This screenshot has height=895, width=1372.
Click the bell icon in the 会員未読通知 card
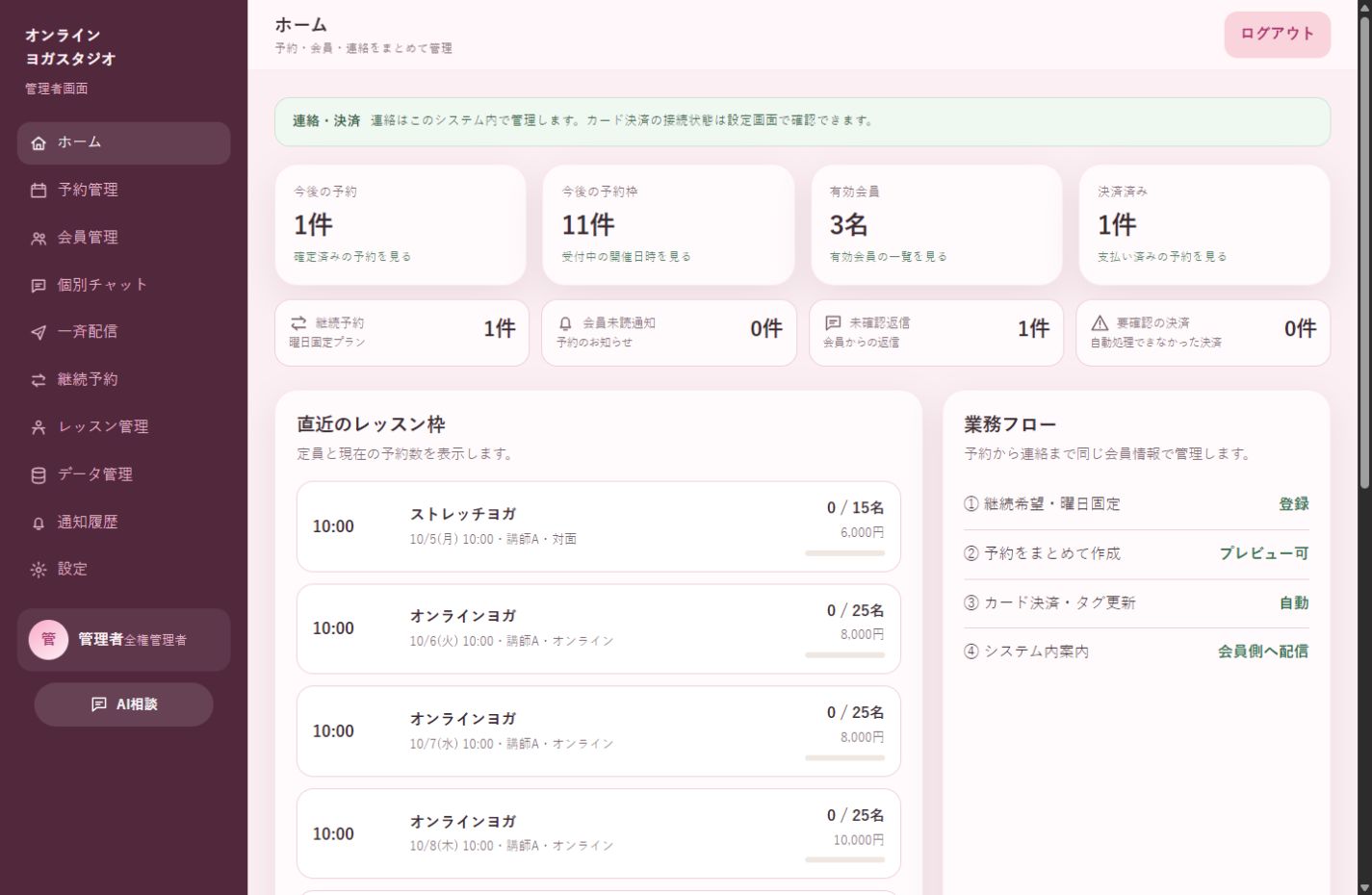pos(565,323)
